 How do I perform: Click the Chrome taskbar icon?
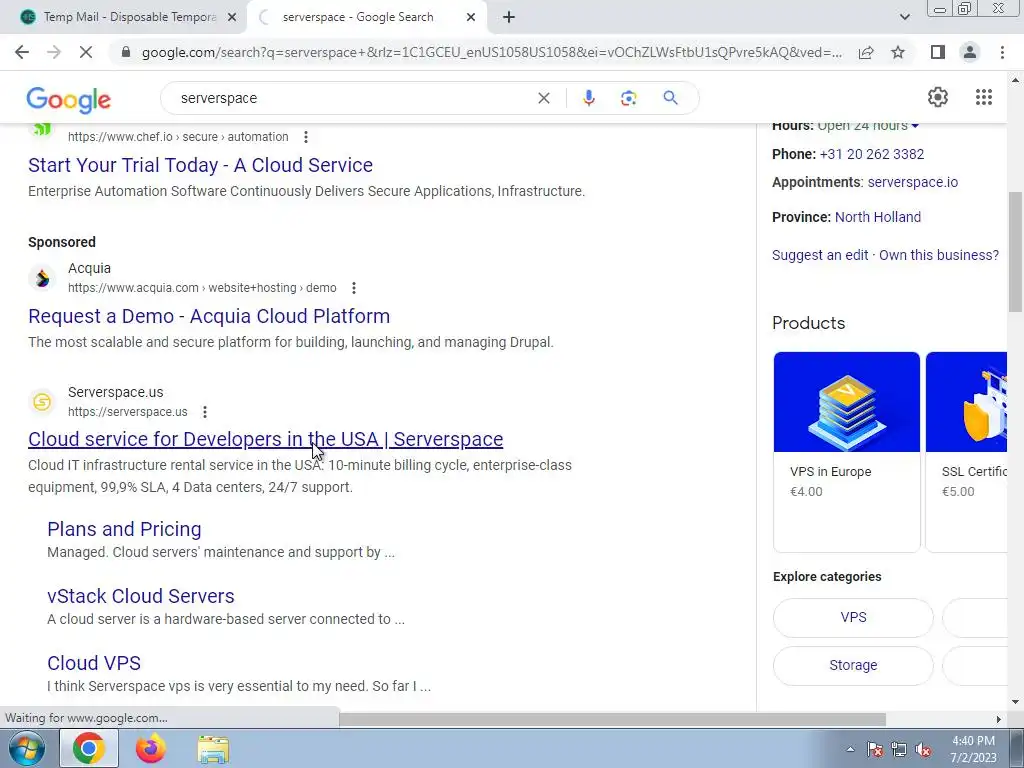click(x=89, y=748)
